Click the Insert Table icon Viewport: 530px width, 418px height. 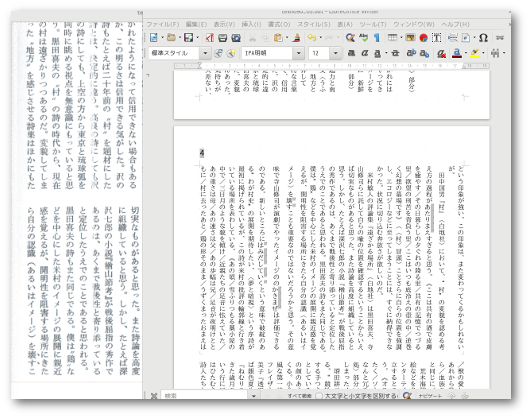(x=392, y=38)
